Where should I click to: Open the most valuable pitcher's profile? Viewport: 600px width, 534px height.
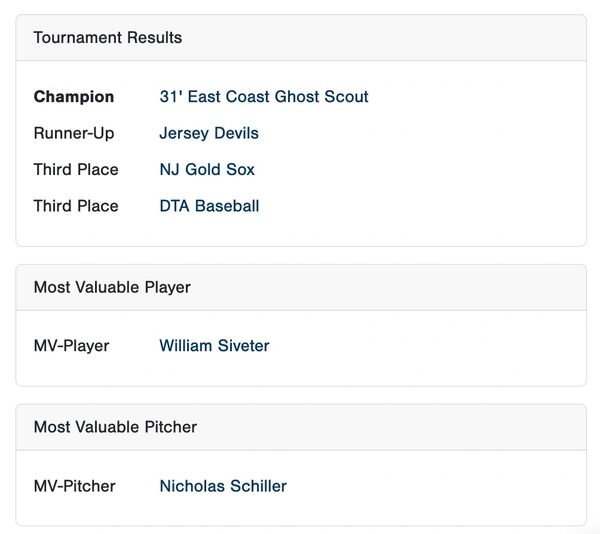222,486
